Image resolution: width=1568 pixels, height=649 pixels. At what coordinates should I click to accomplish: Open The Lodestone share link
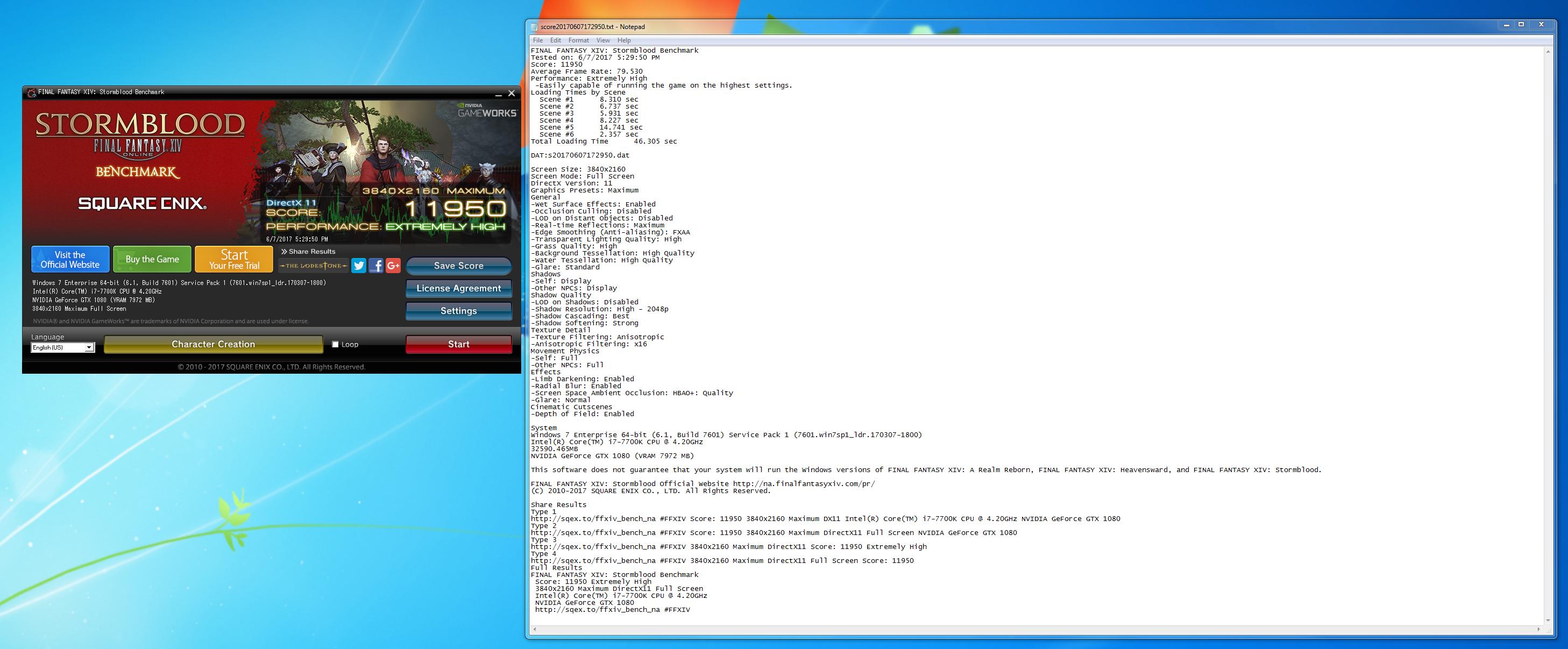[314, 266]
